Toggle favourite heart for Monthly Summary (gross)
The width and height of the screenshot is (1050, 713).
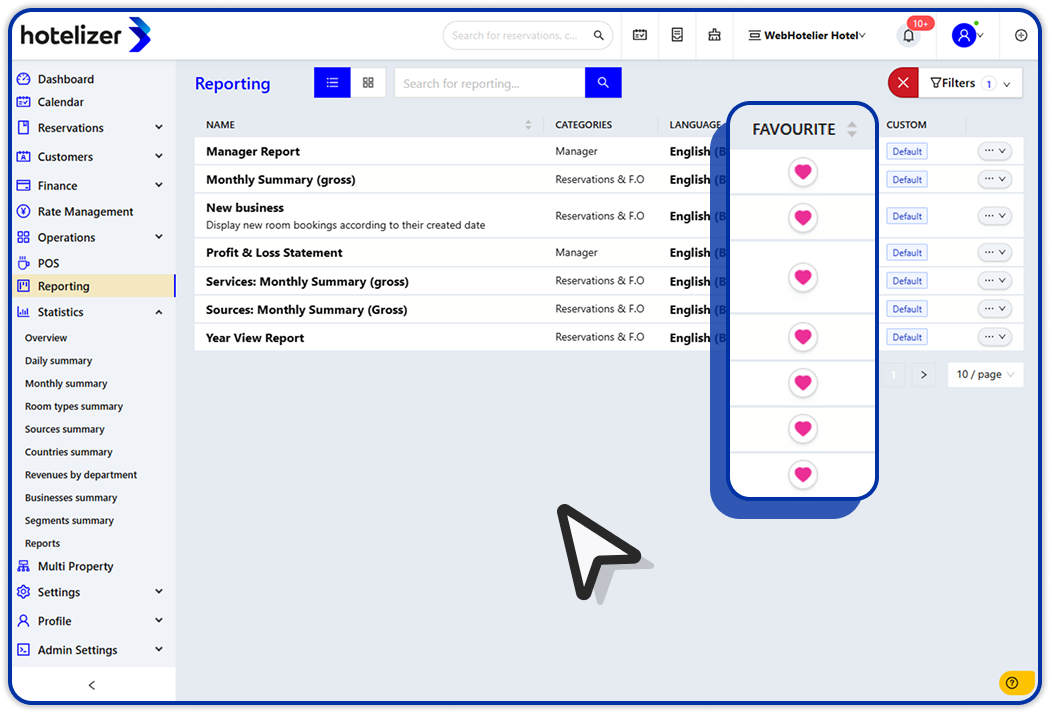(802, 217)
